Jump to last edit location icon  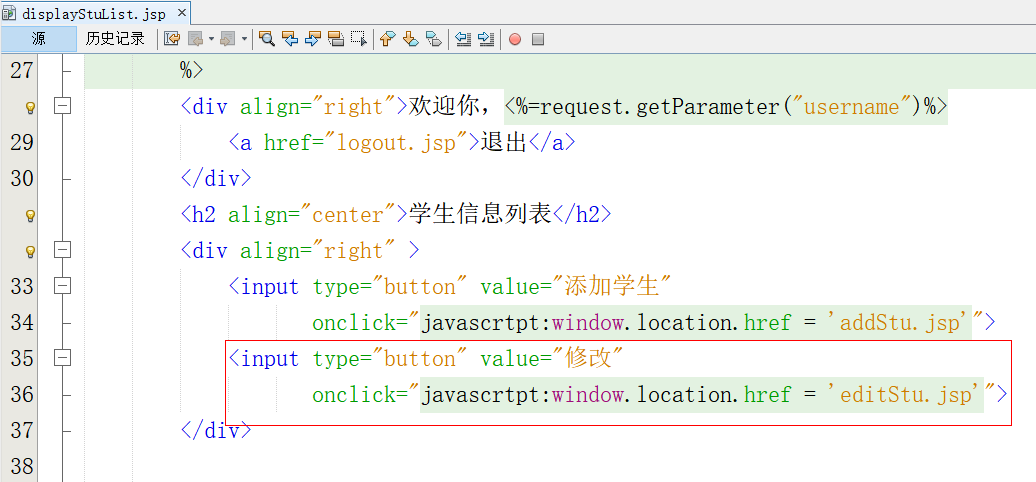172,40
